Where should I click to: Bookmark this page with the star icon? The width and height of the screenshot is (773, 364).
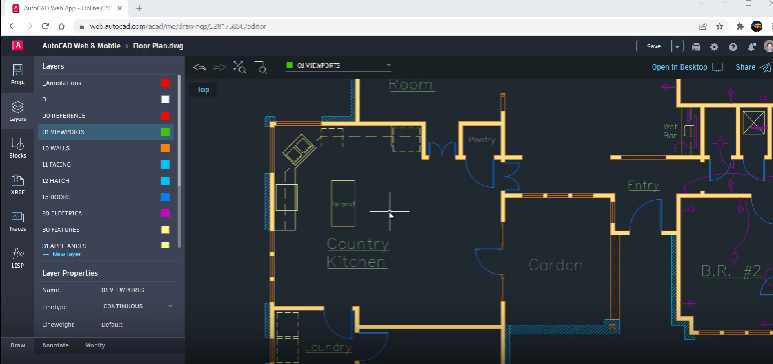pos(719,26)
